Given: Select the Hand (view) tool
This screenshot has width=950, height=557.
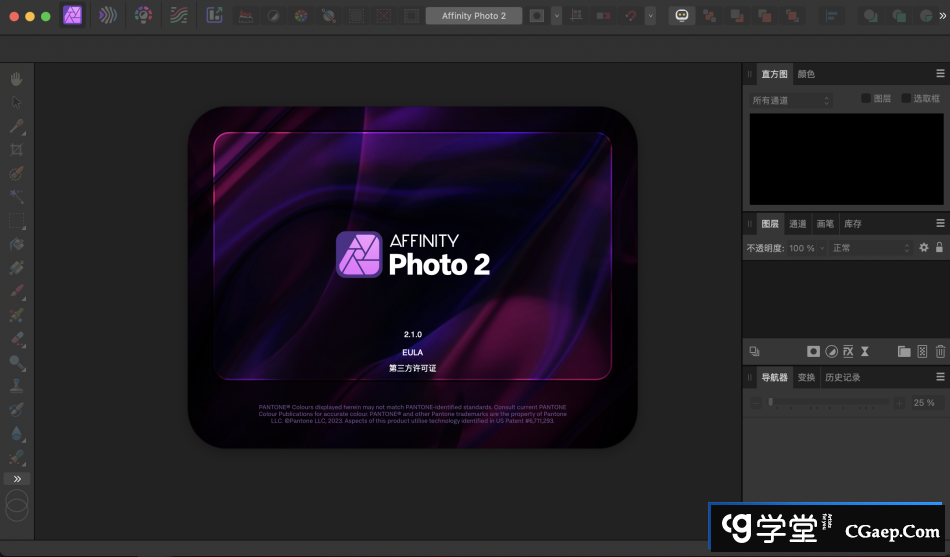Looking at the screenshot, I should tap(16, 79).
